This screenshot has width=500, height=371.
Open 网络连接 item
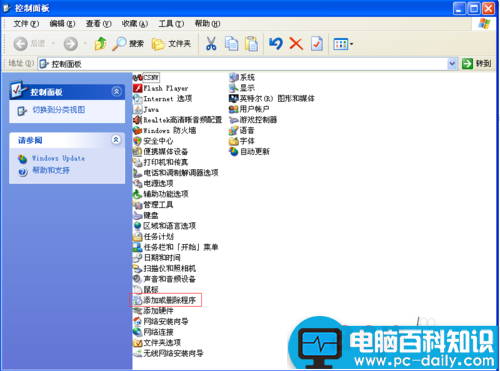(x=153, y=332)
